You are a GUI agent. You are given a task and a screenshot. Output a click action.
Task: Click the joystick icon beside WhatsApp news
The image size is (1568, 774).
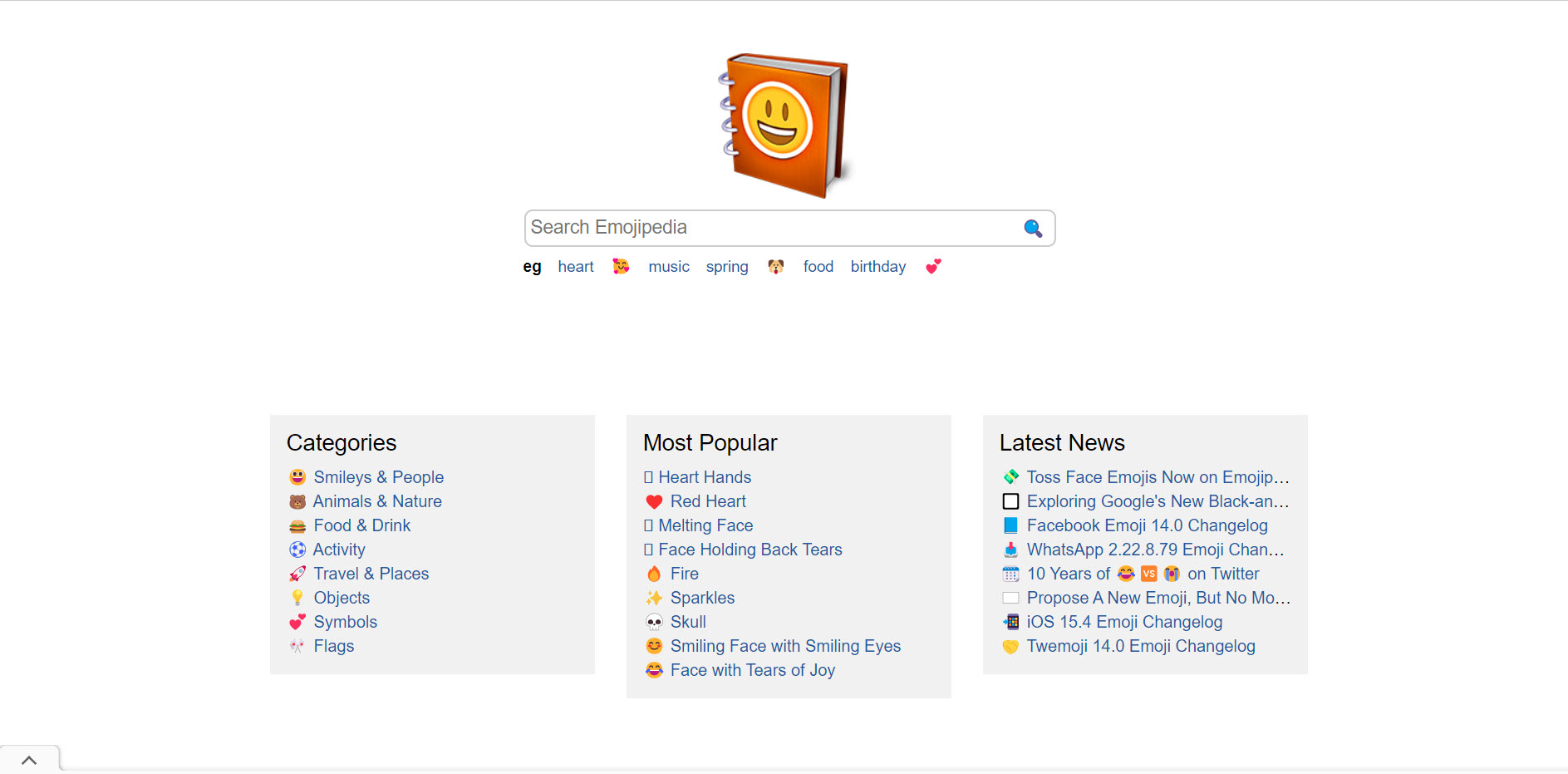[x=1010, y=550]
